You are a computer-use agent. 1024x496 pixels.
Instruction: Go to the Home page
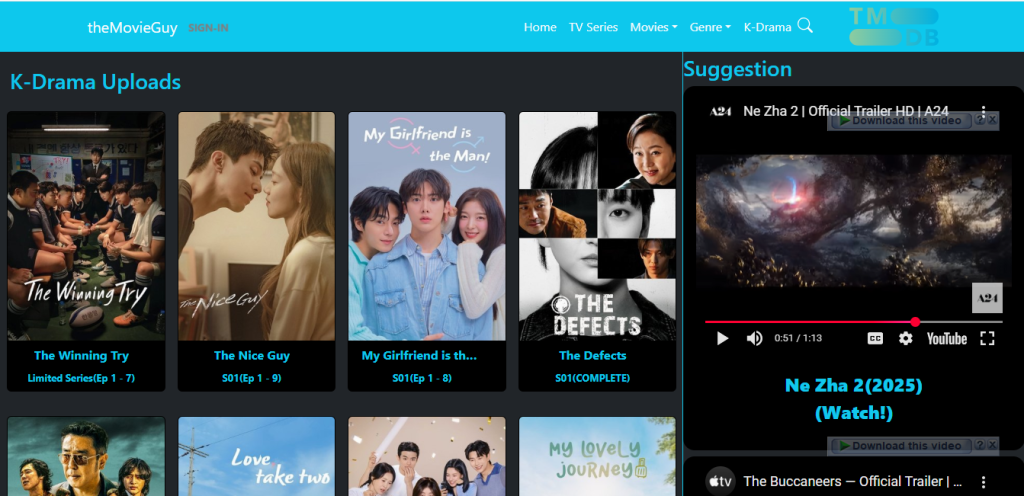pos(540,27)
